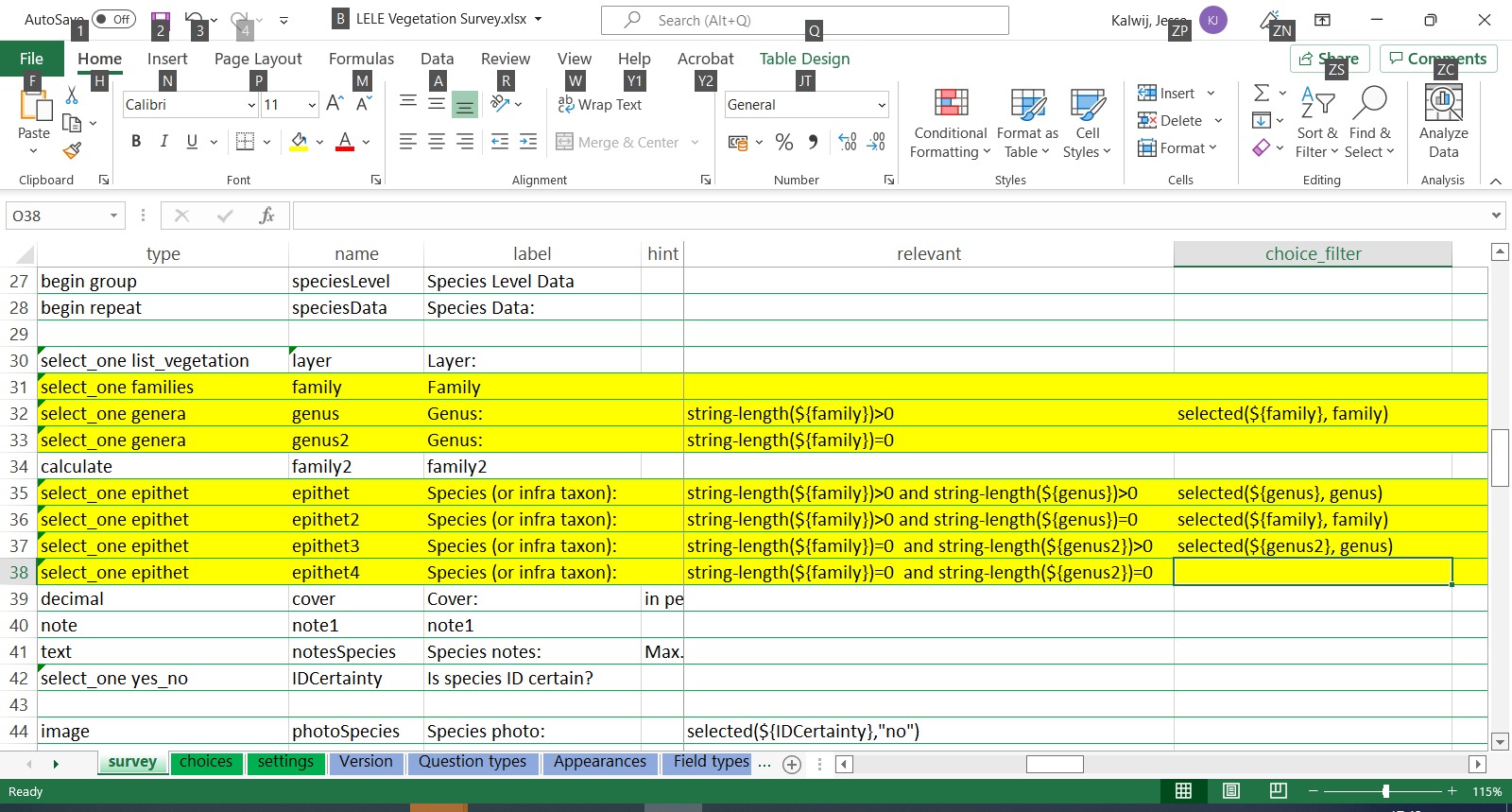Toggle the AutoSave switch
This screenshot has height=812, width=1512.
point(113,19)
